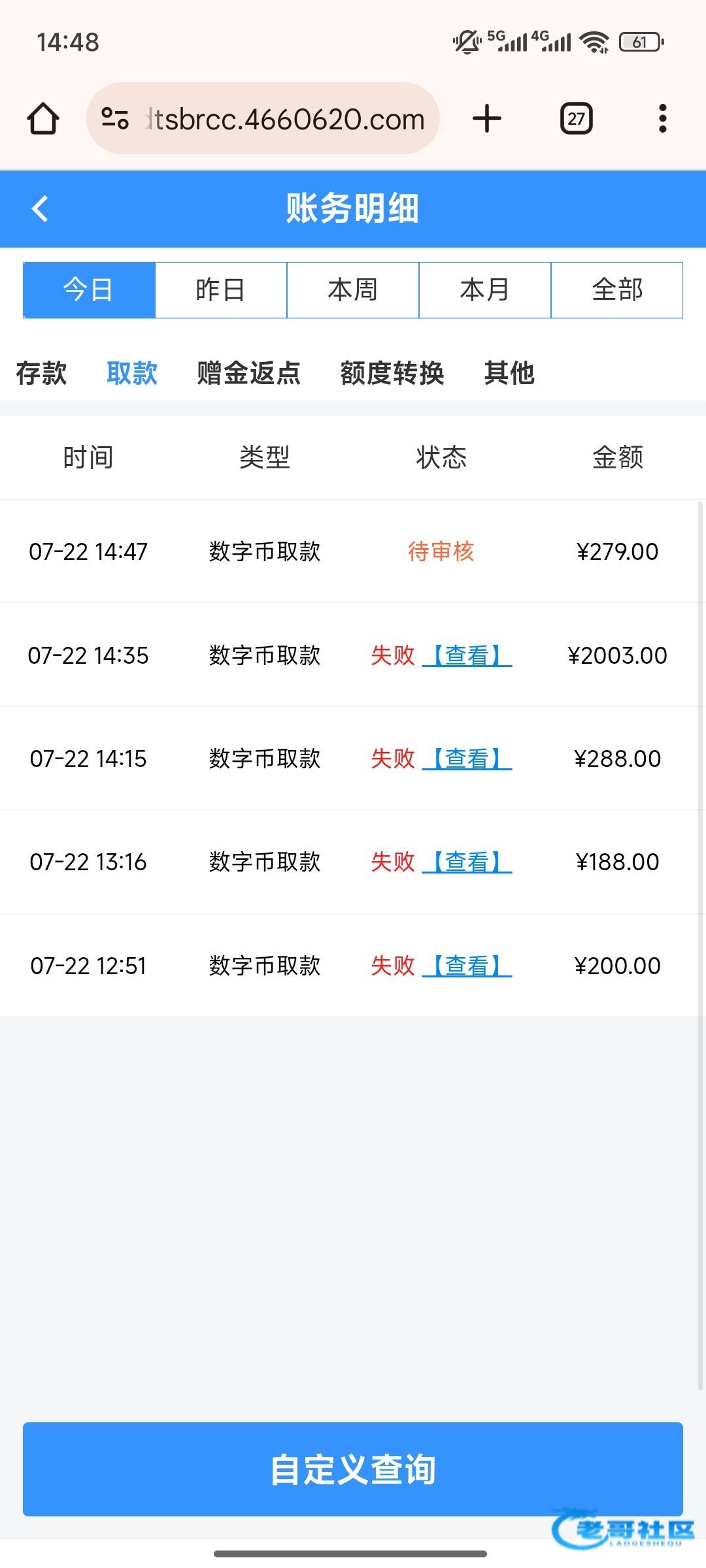
Task: Switch to 本月 date filter
Action: 485,290
